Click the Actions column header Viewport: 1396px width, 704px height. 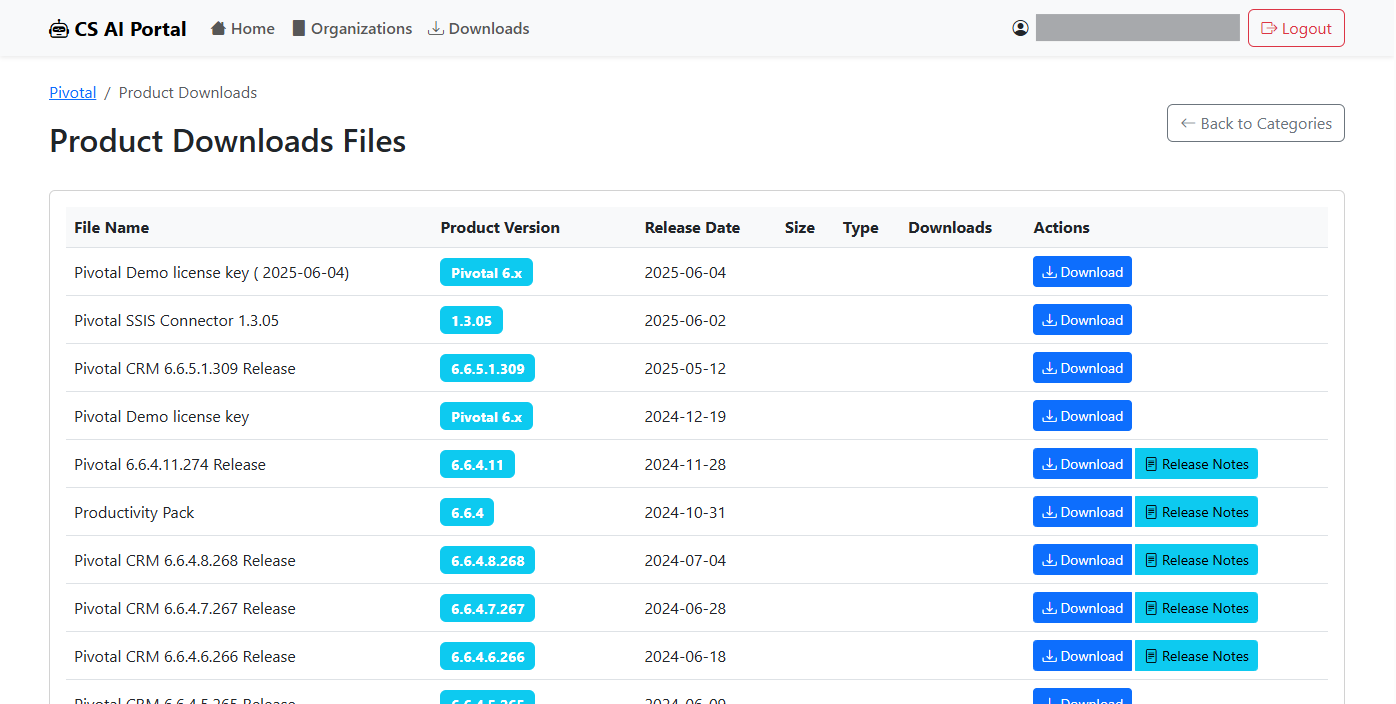tap(1061, 228)
